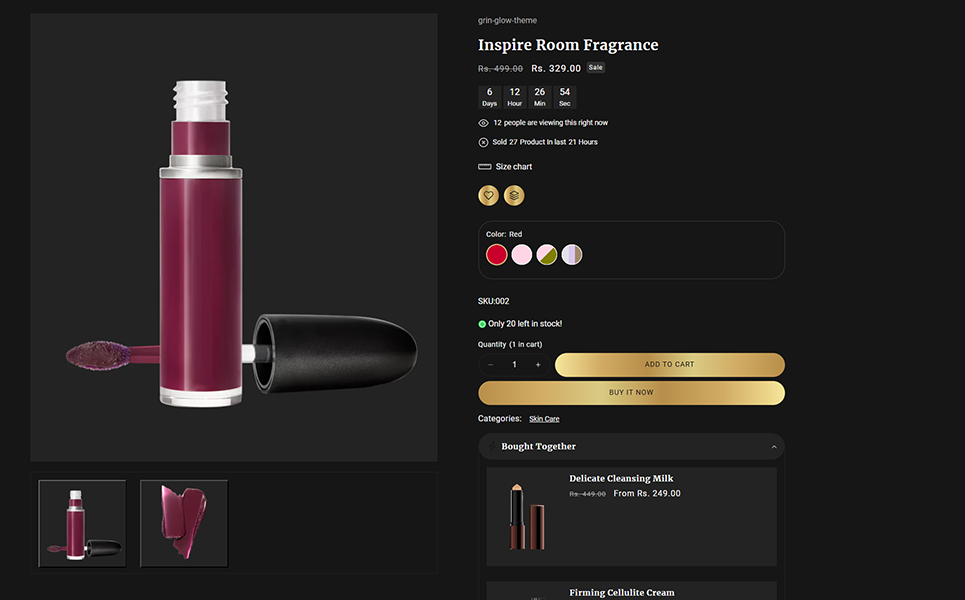
Task: Click the compare layers icon
Action: point(514,196)
